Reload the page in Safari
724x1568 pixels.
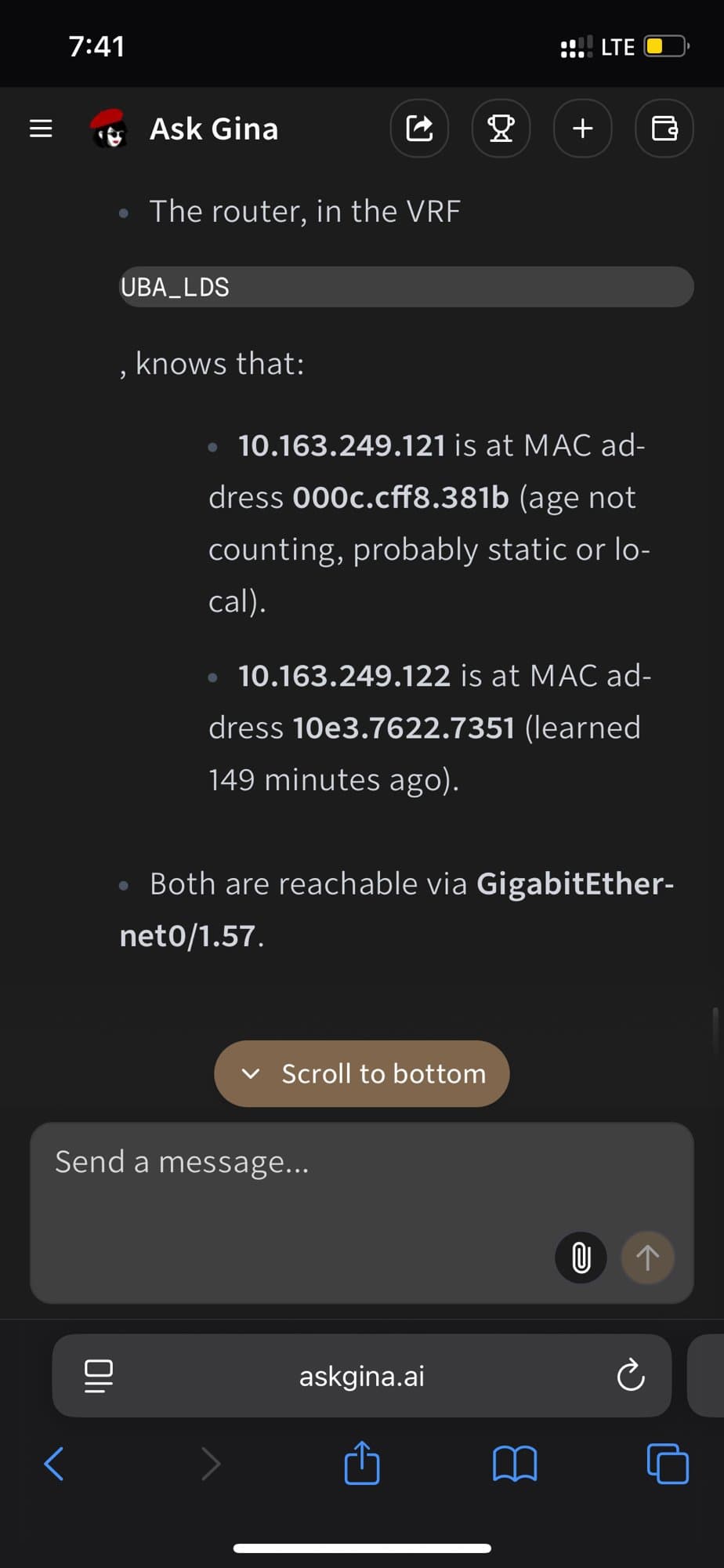pyautogui.click(x=630, y=1375)
